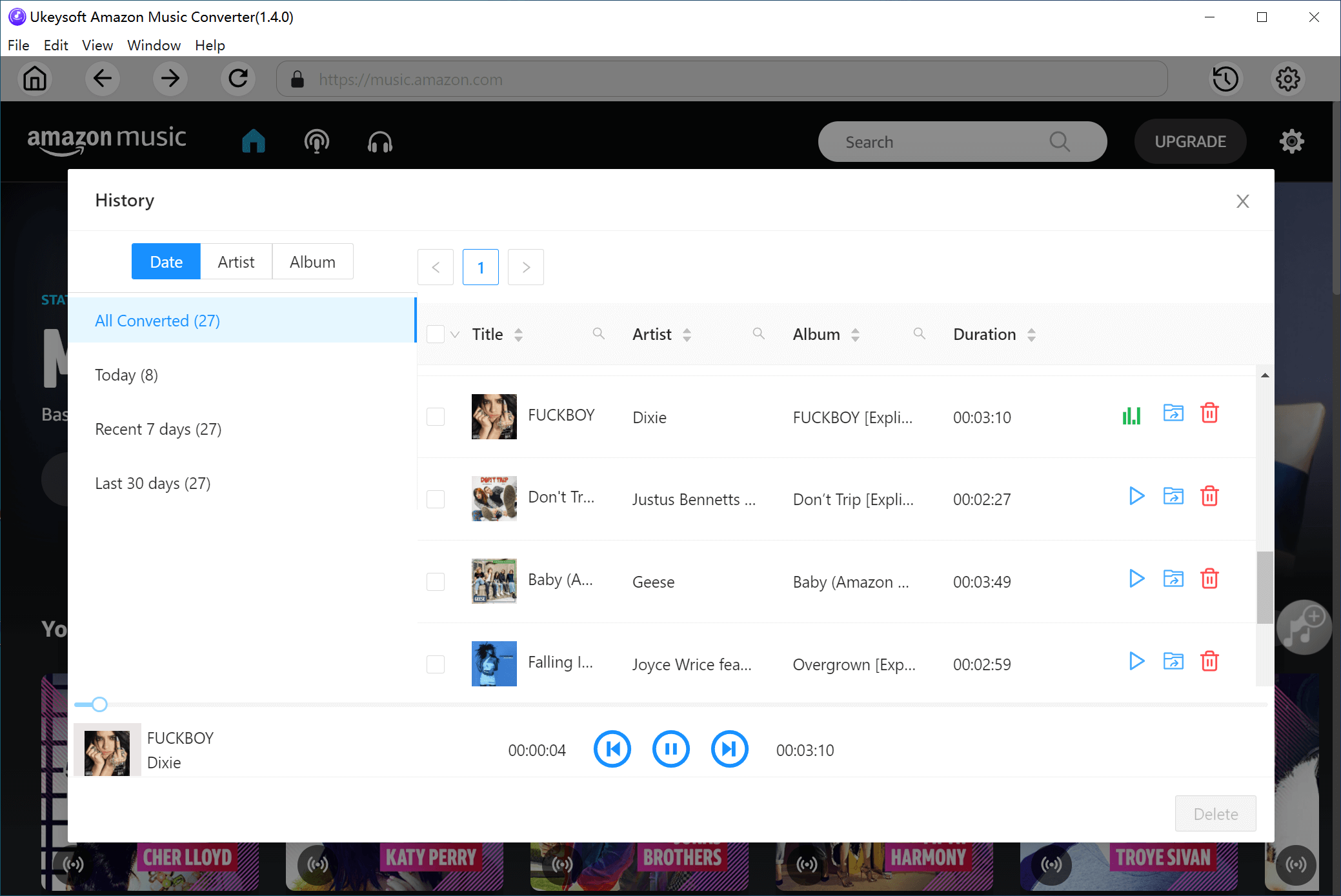This screenshot has height=896, width=1341.
Task: Select page 1 in pagination
Action: click(x=481, y=267)
